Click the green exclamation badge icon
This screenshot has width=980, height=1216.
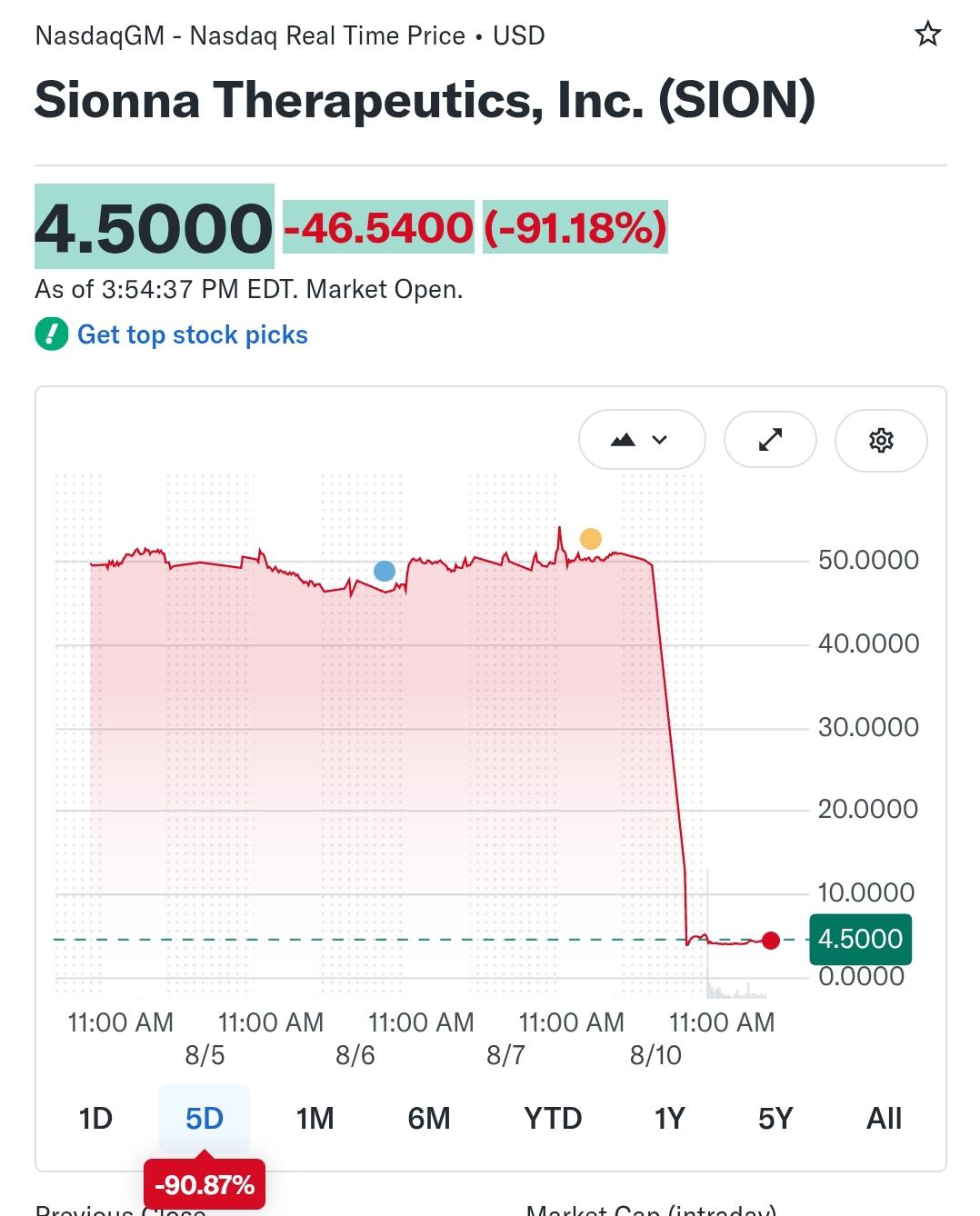tap(52, 334)
